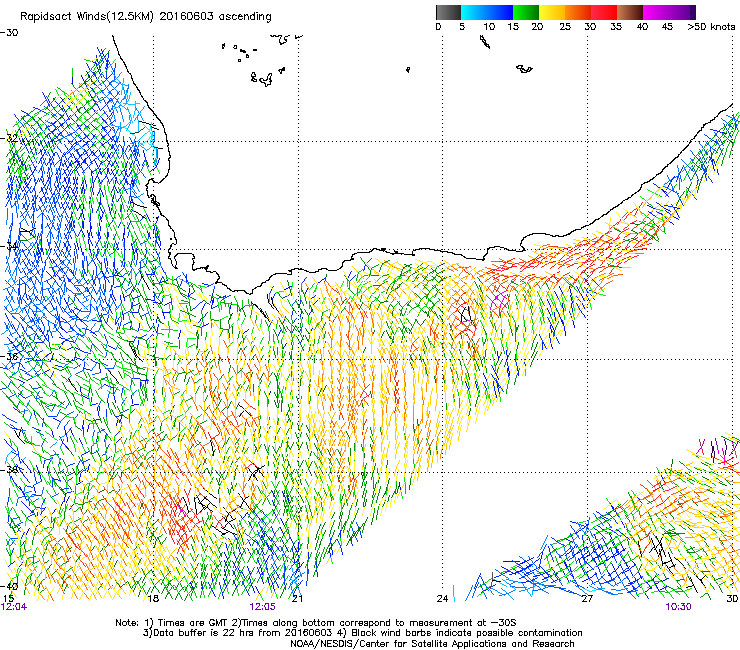Screen dimensions: 740x650
Task: Click the orange 25-30 knots legend swatch
Action: 578,12
